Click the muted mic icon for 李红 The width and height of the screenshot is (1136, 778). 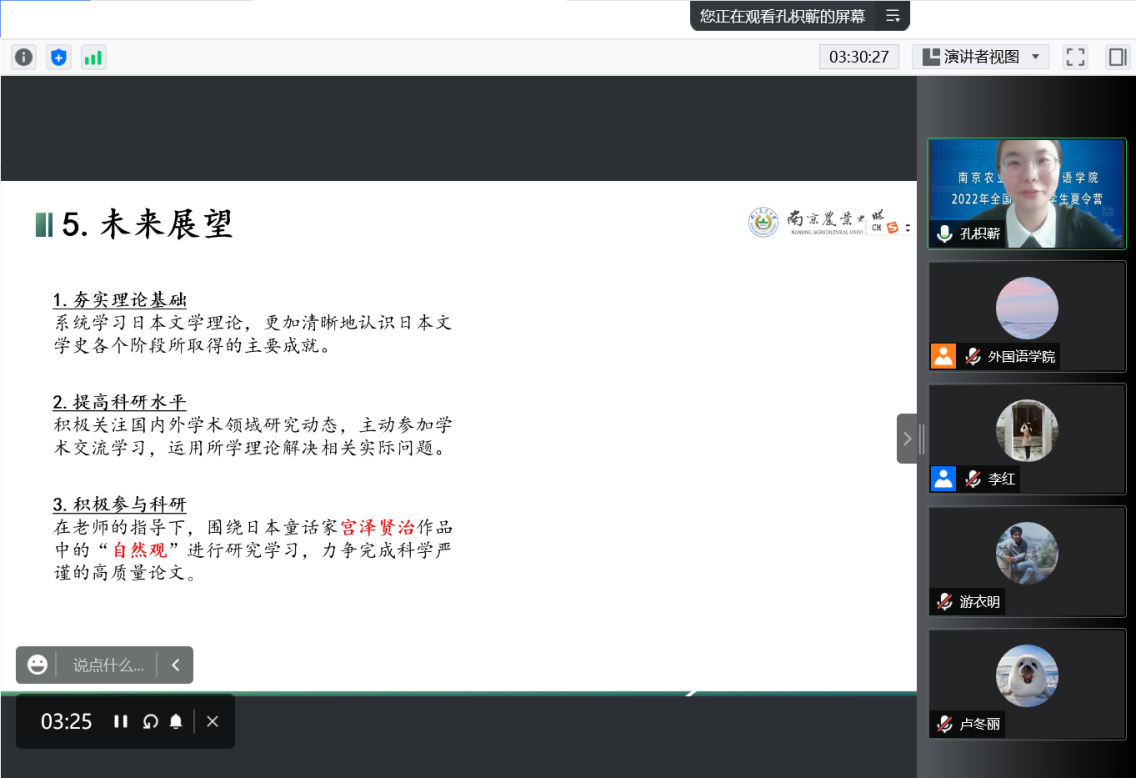[x=972, y=479]
